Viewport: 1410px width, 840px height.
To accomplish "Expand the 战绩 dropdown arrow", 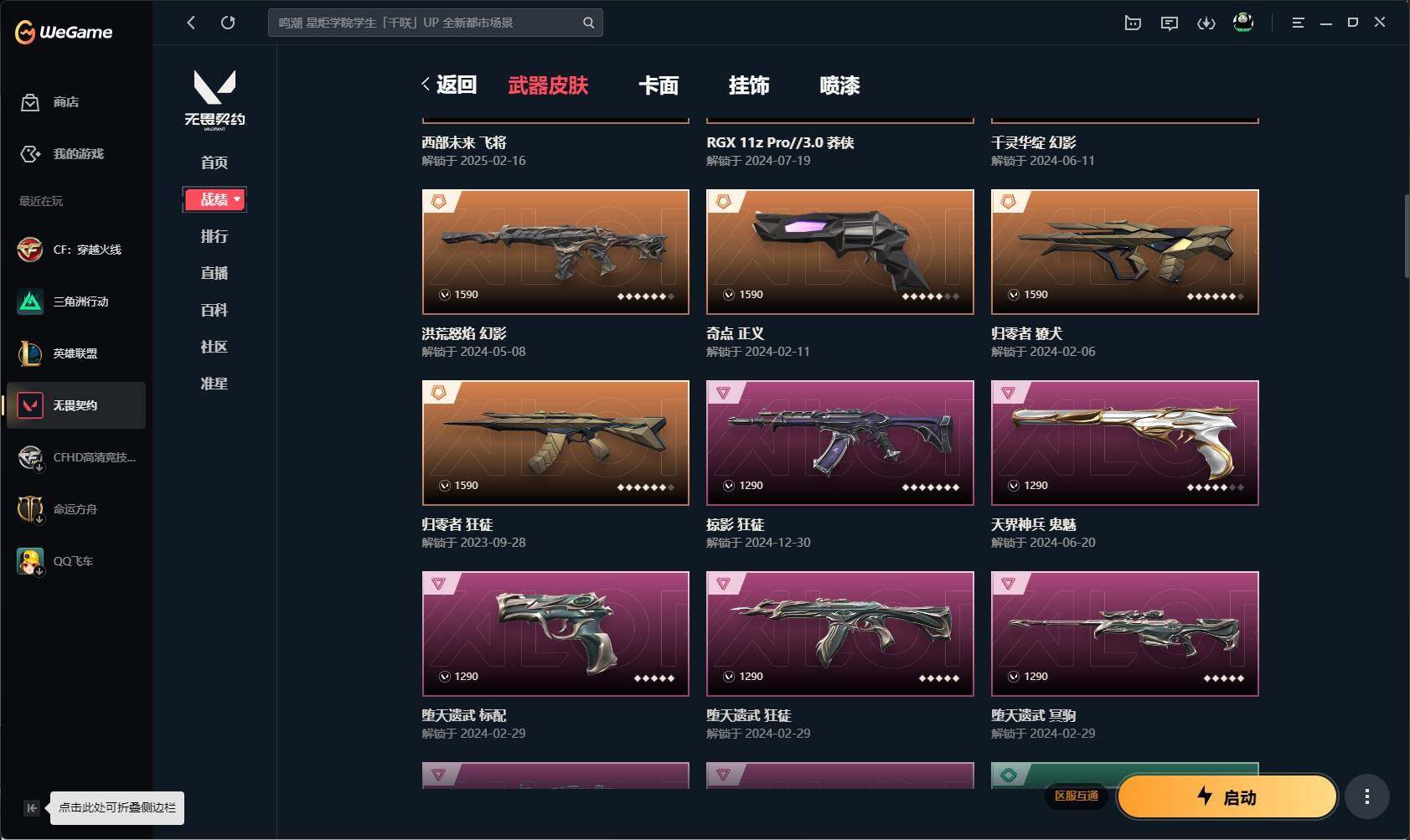I will [237, 199].
